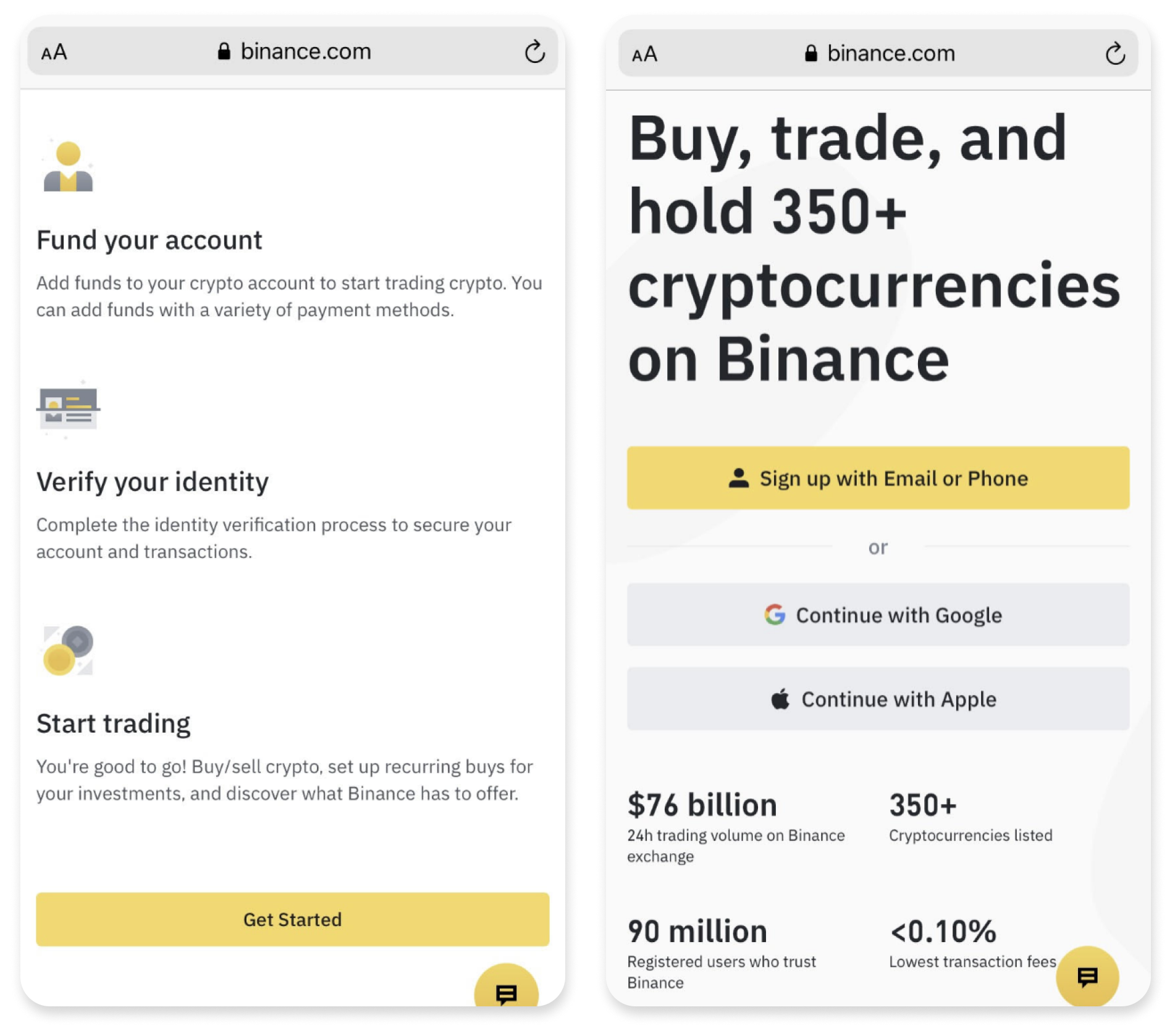This screenshot has height=1036, width=1175.
Task: Click the Start trading coins icon
Action: [68, 651]
